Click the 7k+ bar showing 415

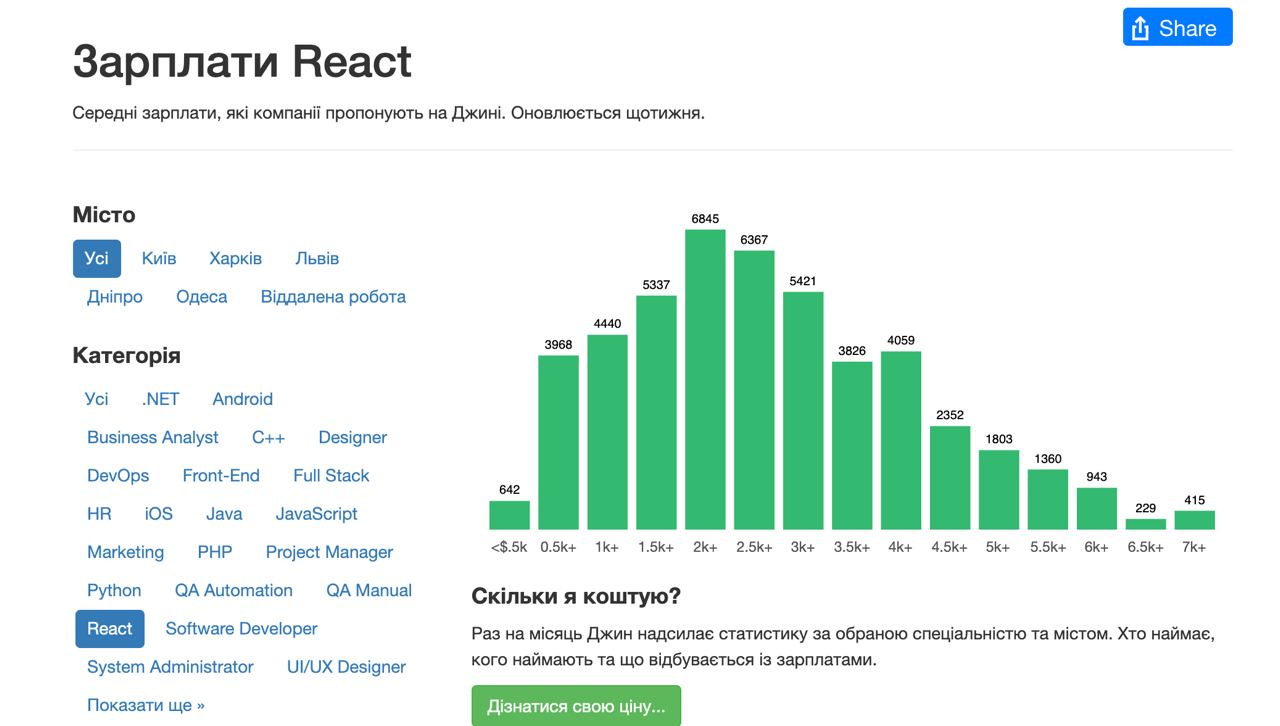[1195, 520]
